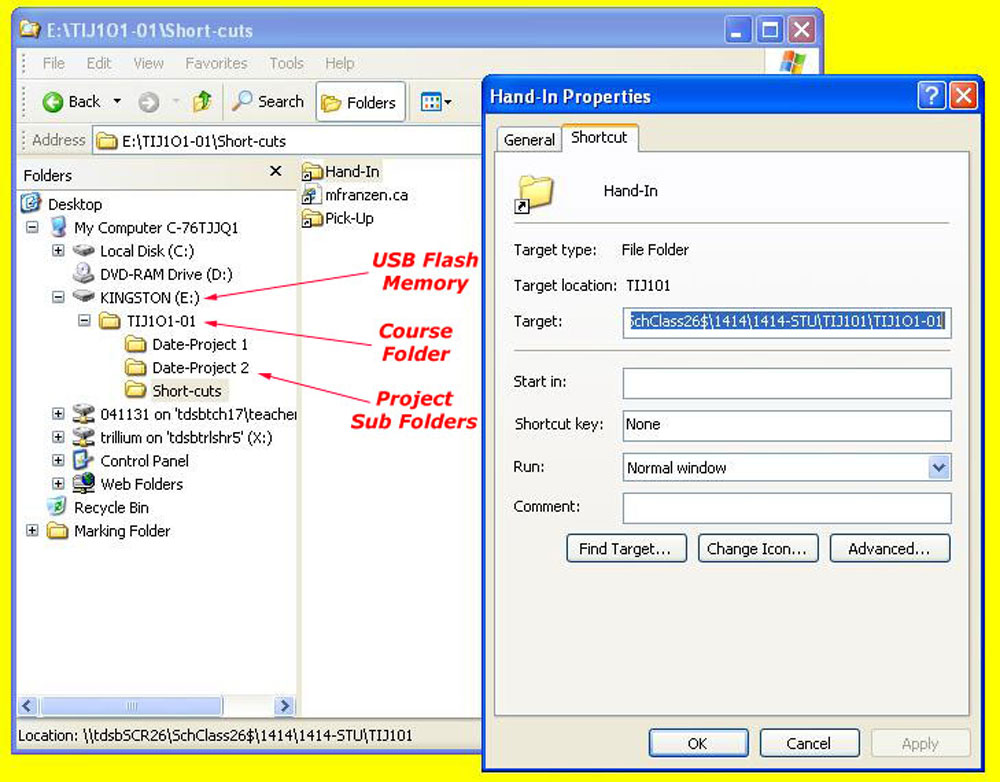This screenshot has height=782, width=1000.
Task: Open the Search toolbar button
Action: [268, 102]
